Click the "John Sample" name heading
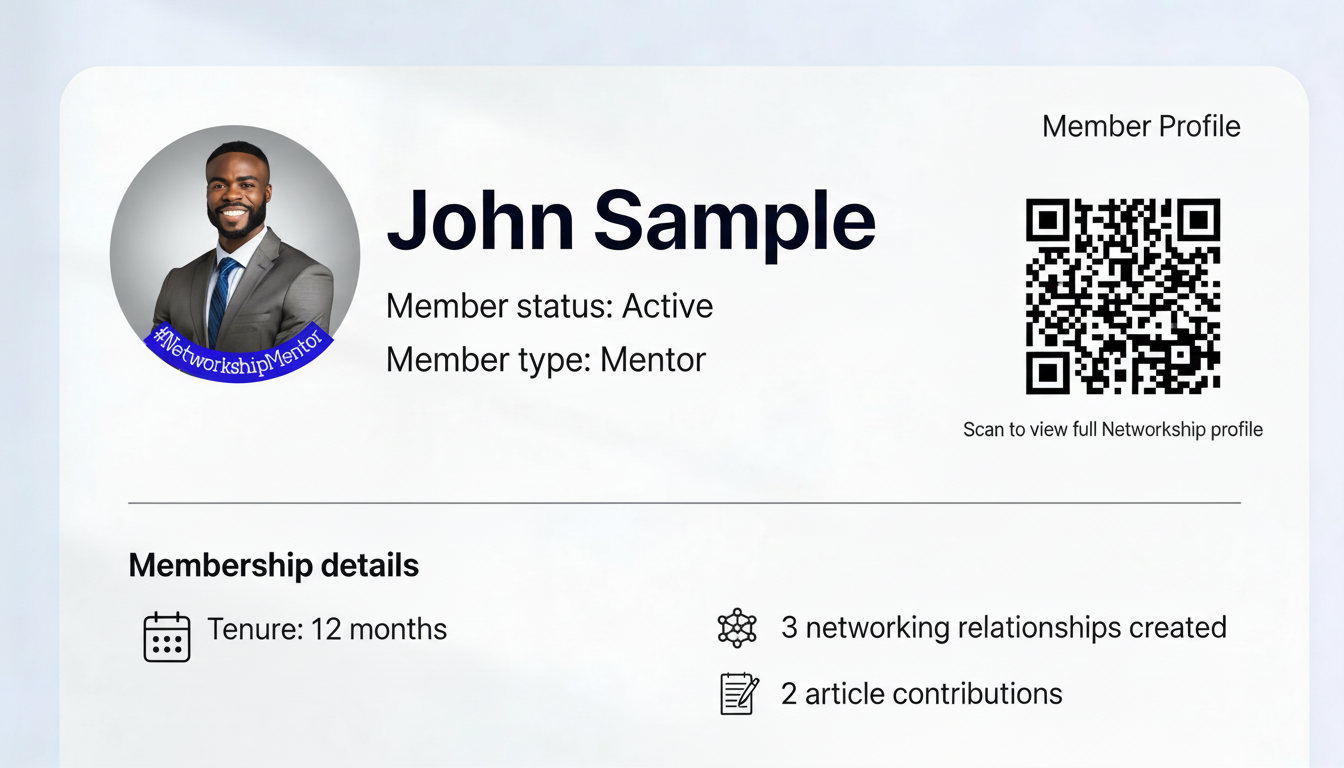 630,222
